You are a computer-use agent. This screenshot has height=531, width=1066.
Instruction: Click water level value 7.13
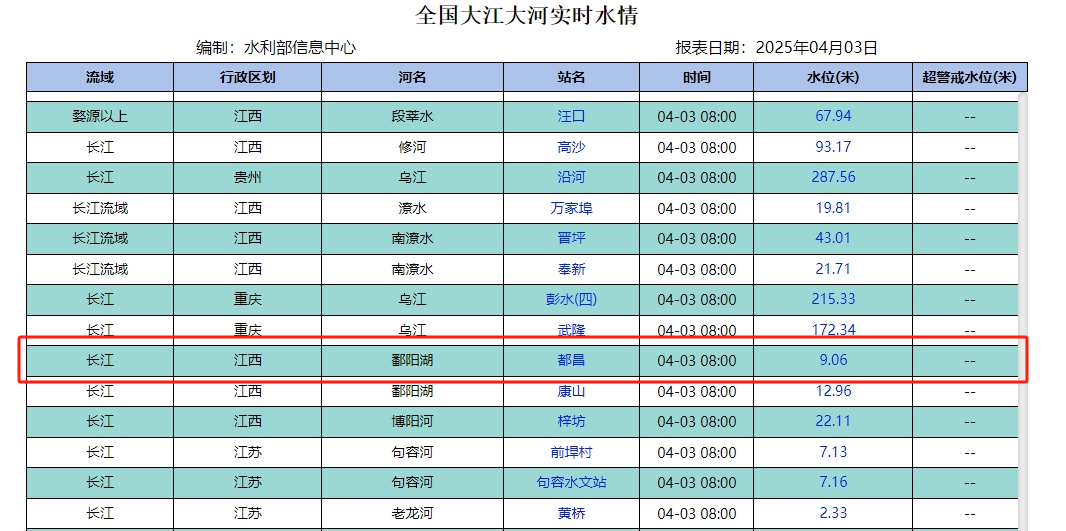833,451
